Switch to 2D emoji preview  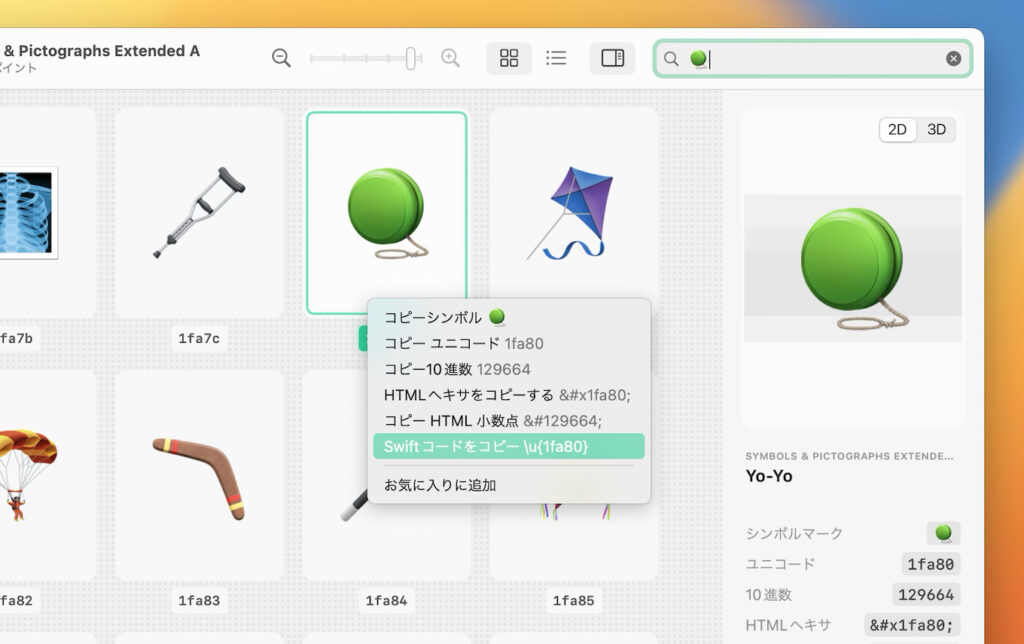tap(897, 129)
